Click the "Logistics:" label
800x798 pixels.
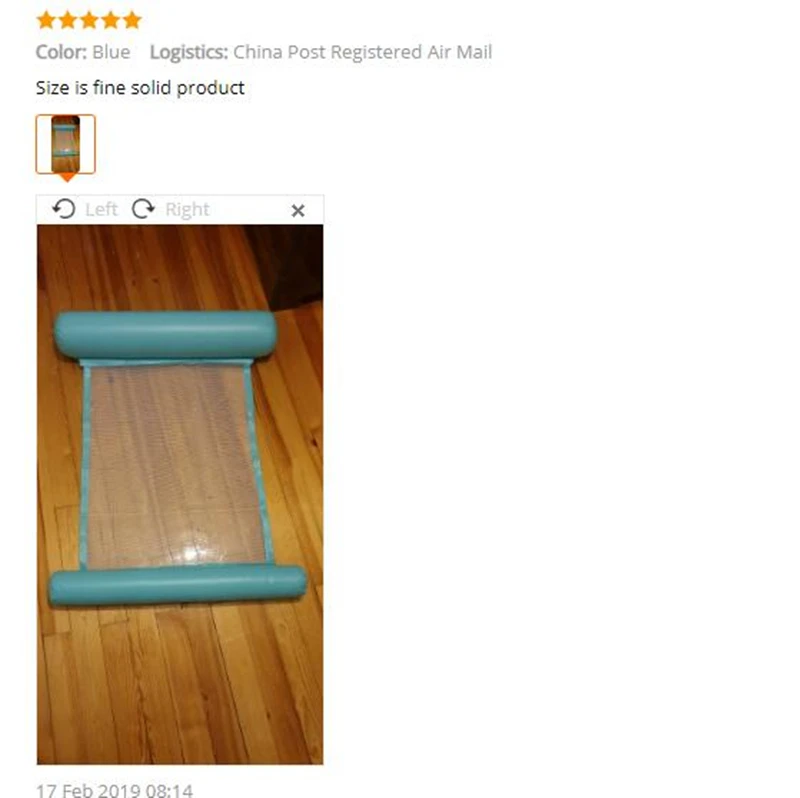click(189, 53)
